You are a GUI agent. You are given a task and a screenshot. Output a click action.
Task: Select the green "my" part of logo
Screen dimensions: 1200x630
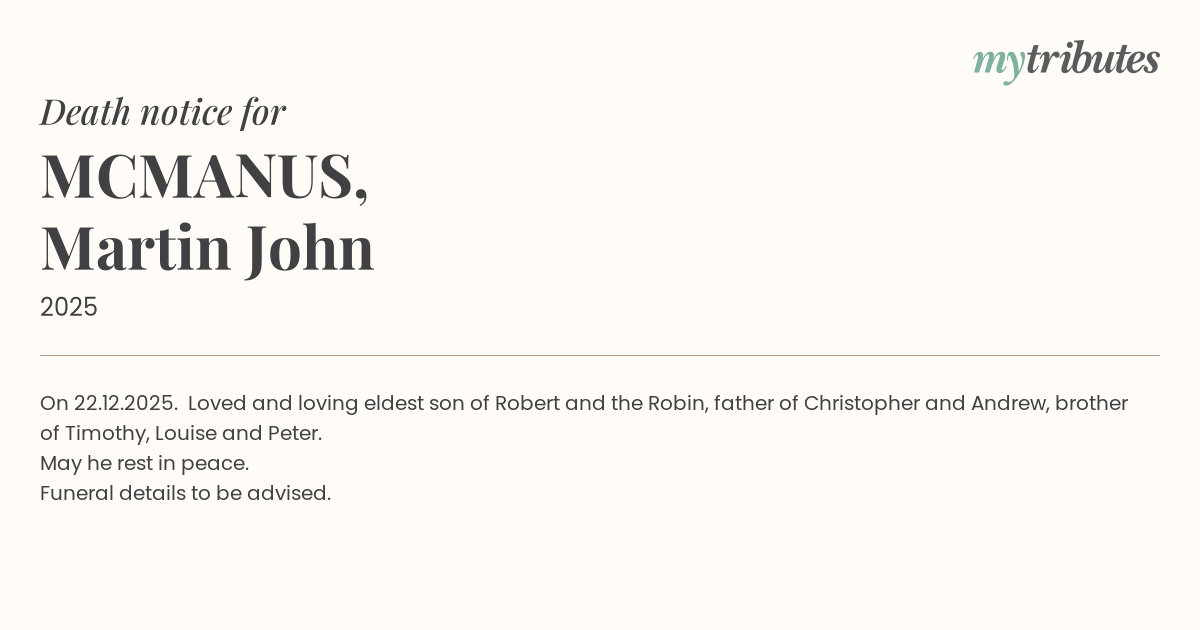(x=998, y=65)
